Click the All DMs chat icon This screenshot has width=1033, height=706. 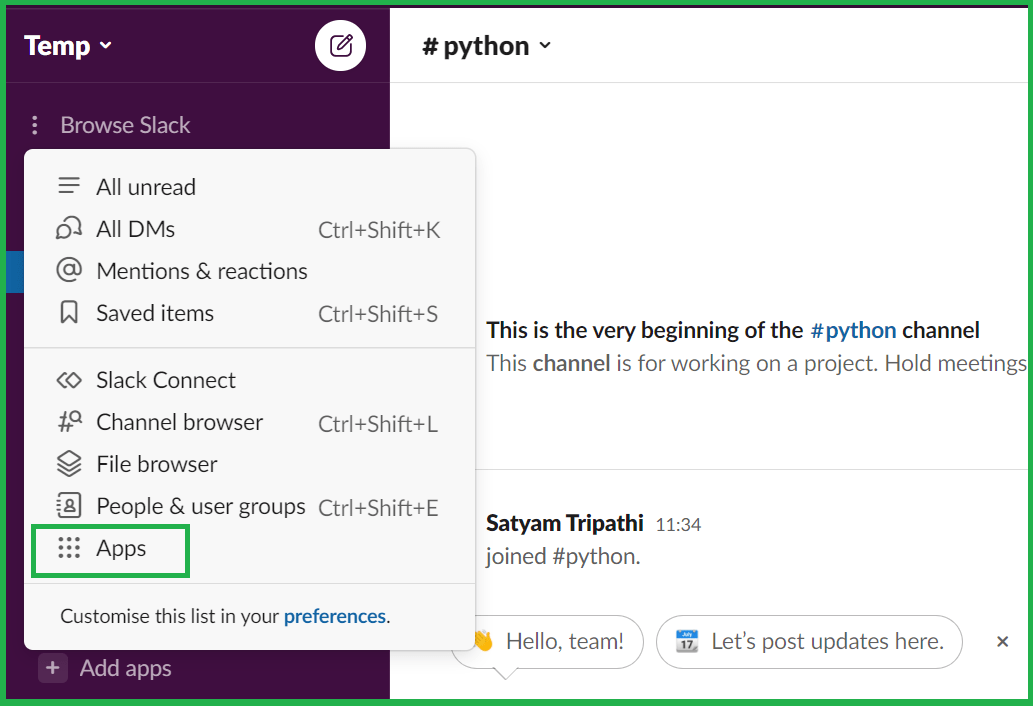coord(69,229)
